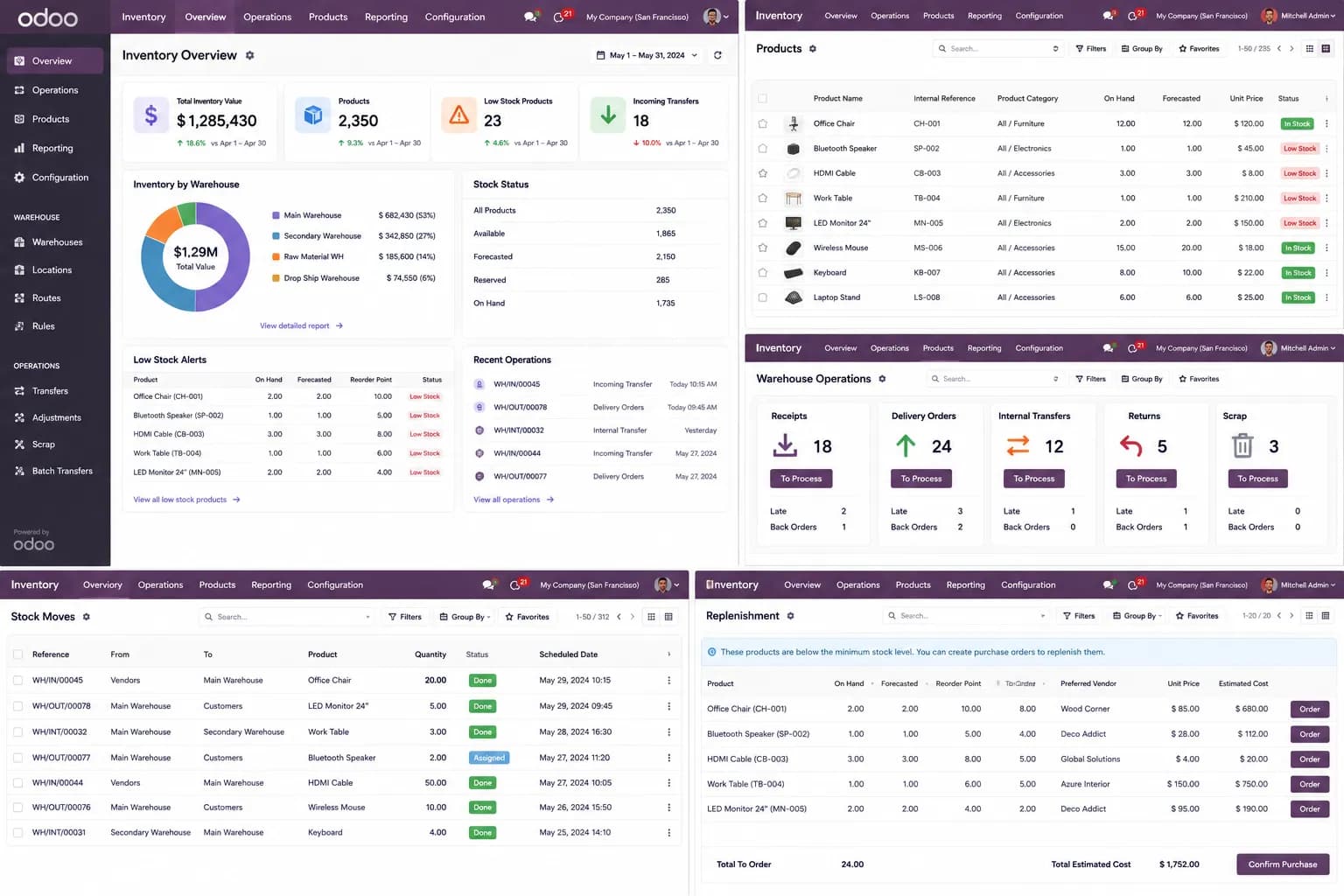This screenshot has width=1344, height=896.
Task: Open the user avatar dropdown in Inventory Overview window
Action: [716, 17]
